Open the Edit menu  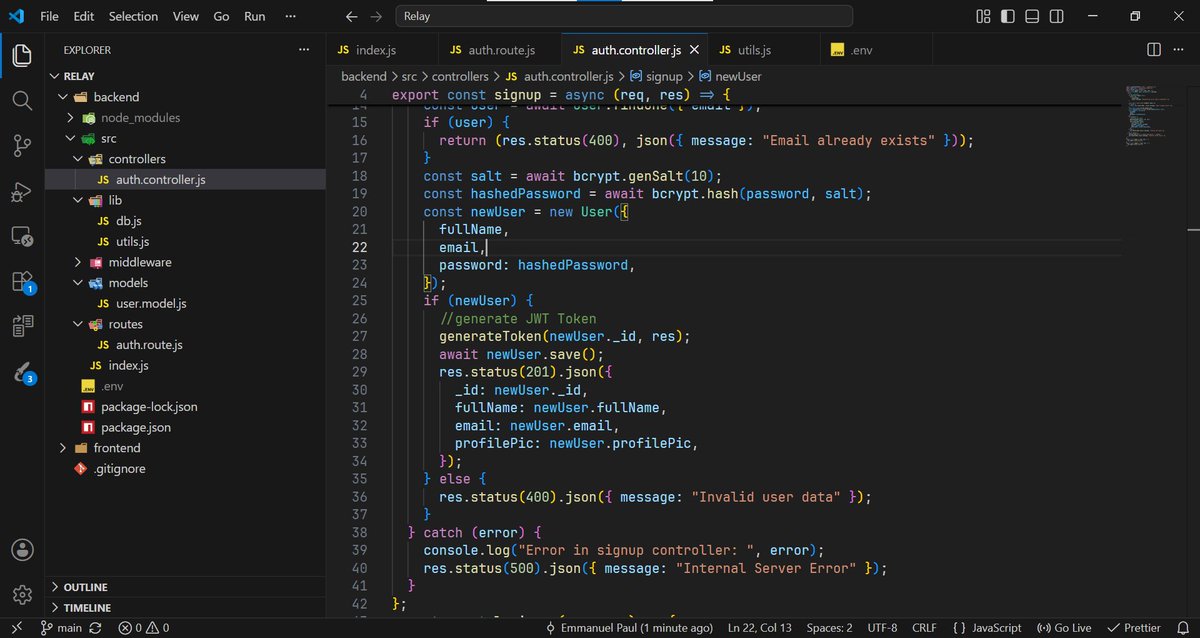[x=84, y=16]
